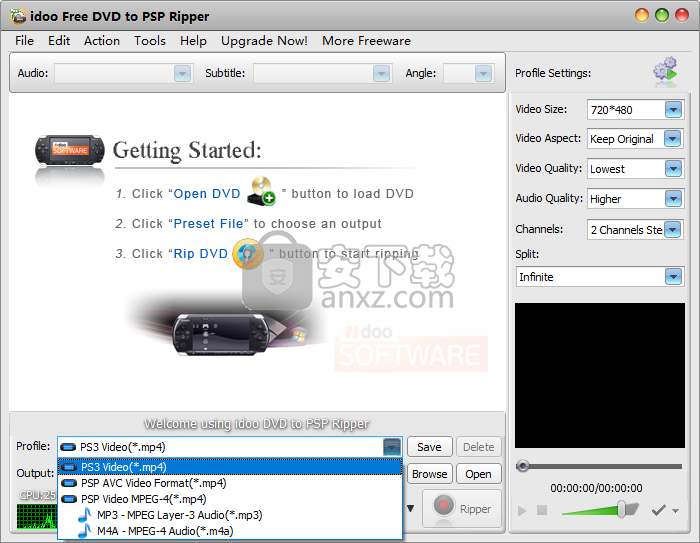Click the idoo app icon in title bar
This screenshot has height=543, width=700.
[18, 17]
